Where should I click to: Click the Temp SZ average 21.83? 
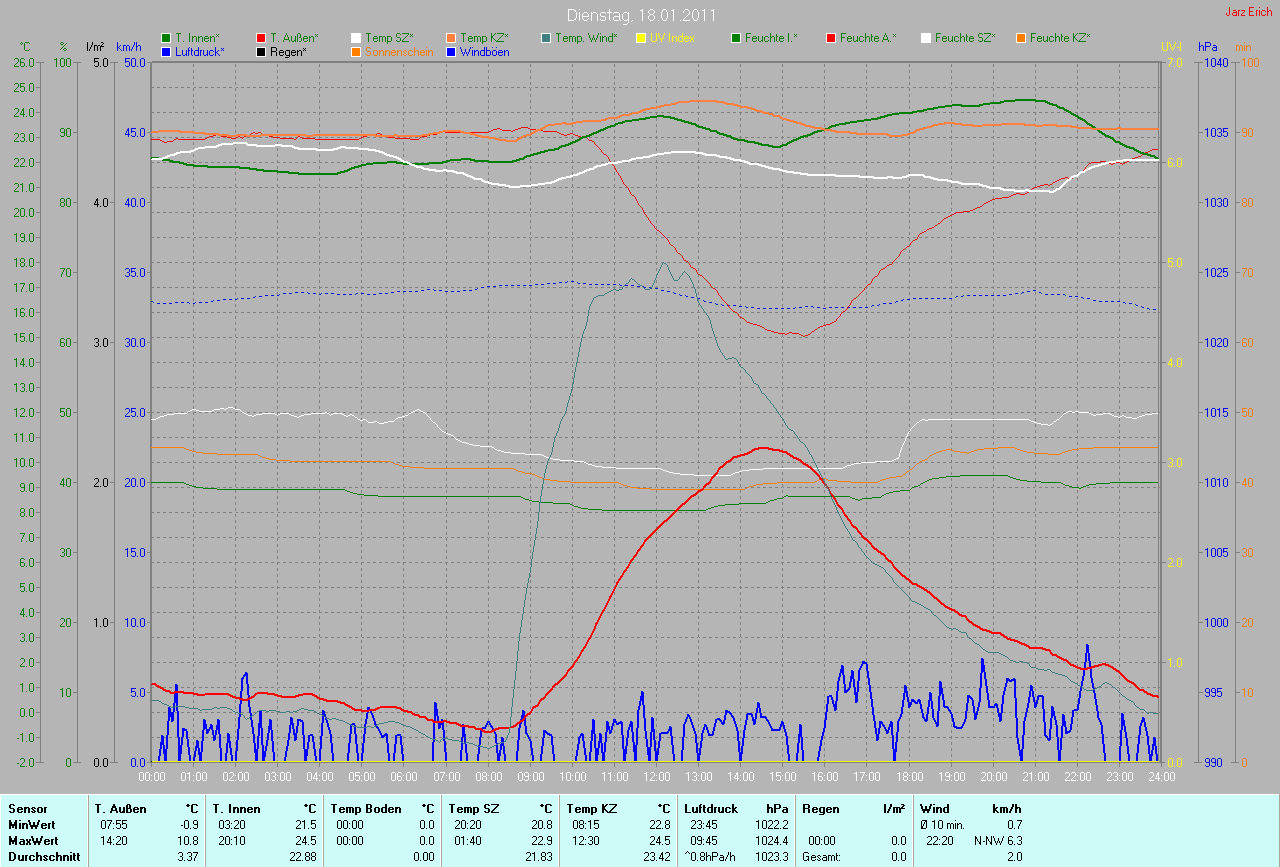click(540, 857)
